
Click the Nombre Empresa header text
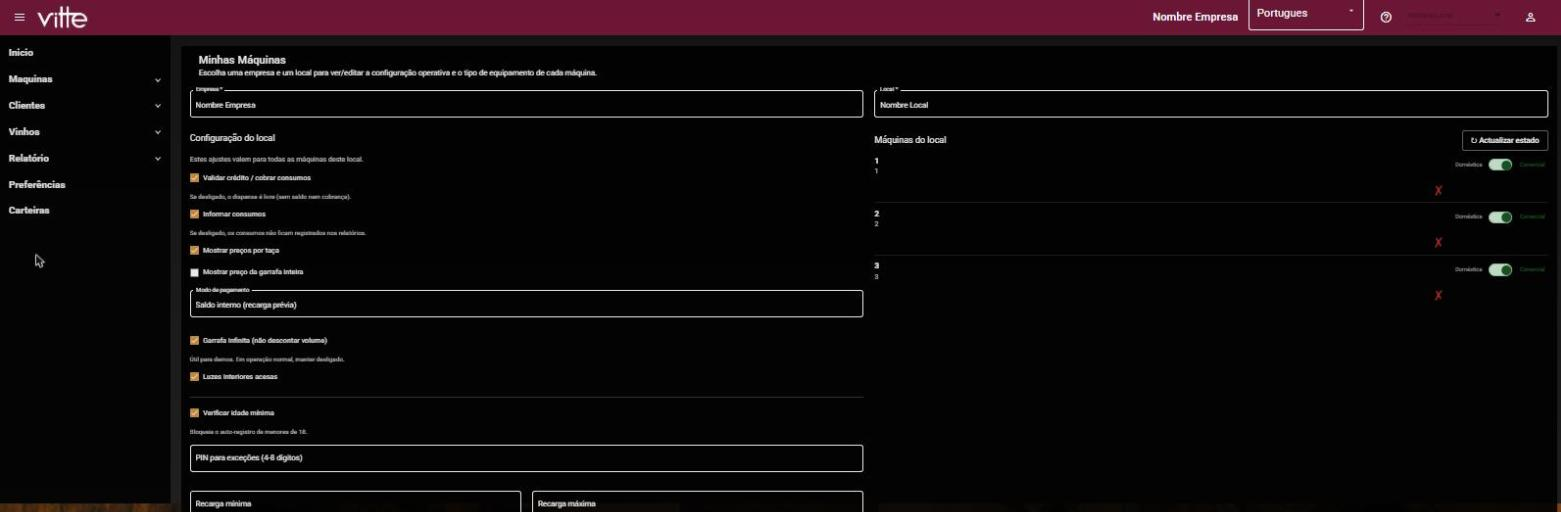click(1195, 17)
